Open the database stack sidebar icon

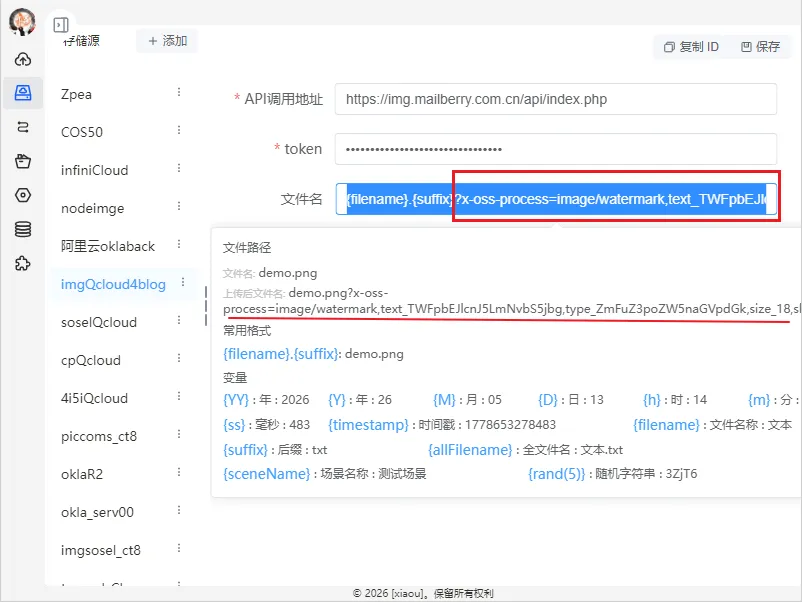(x=23, y=229)
